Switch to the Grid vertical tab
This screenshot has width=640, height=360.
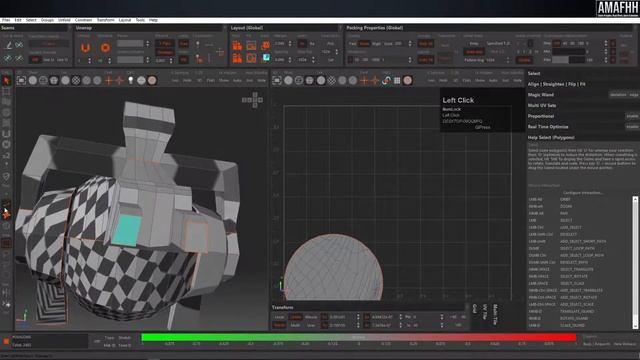coord(475,309)
